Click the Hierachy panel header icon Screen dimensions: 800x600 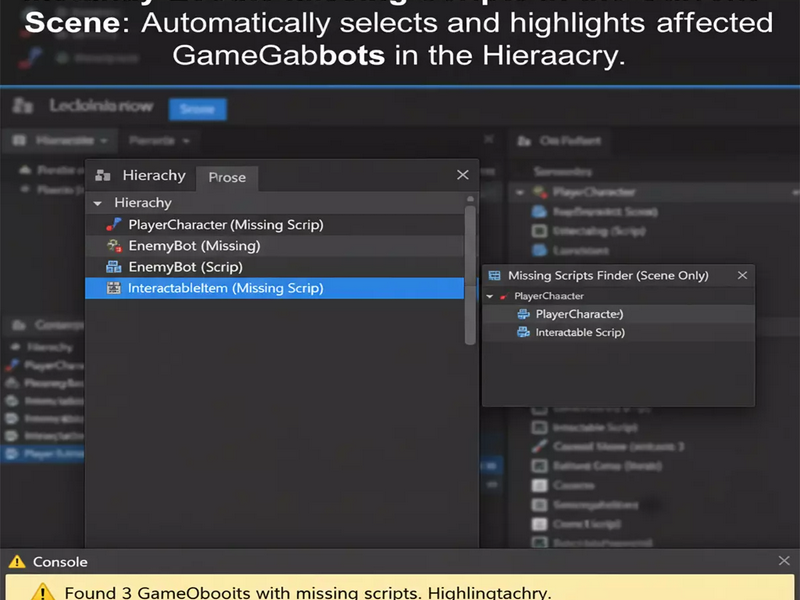103,176
